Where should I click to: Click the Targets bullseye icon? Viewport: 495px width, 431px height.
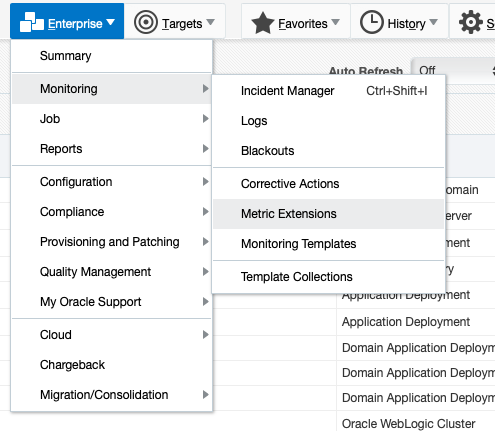click(146, 22)
